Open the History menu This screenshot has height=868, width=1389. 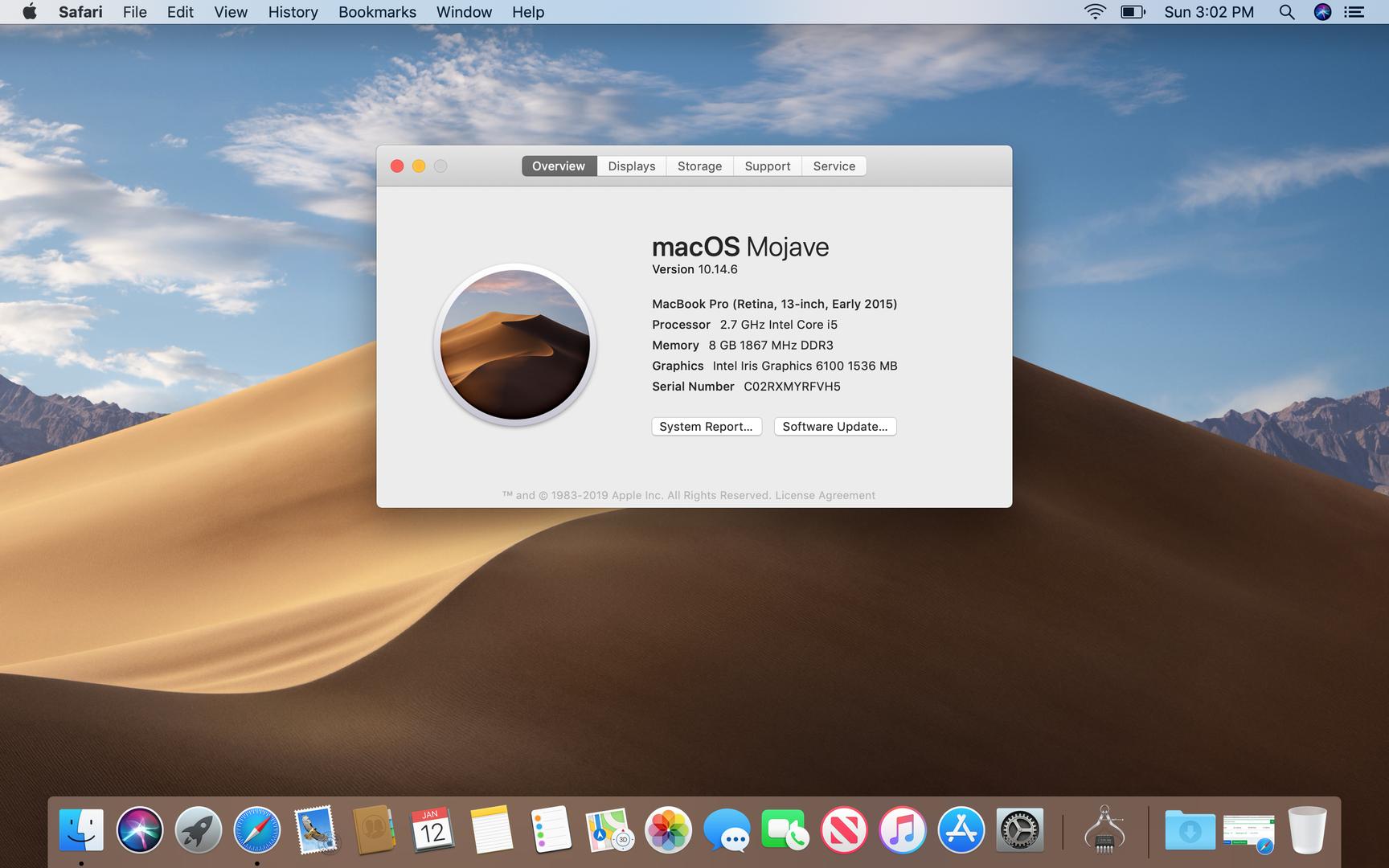coord(293,12)
